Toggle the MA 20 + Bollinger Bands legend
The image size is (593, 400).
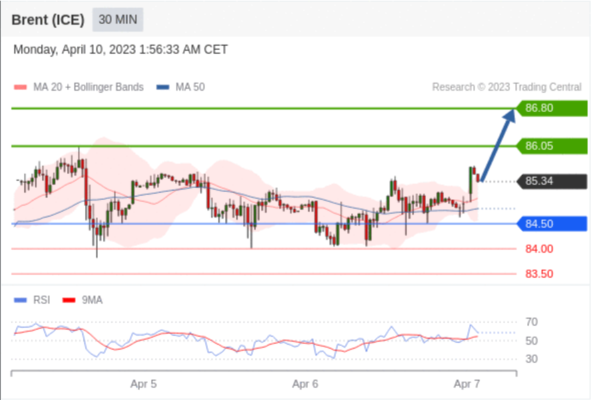point(79,87)
